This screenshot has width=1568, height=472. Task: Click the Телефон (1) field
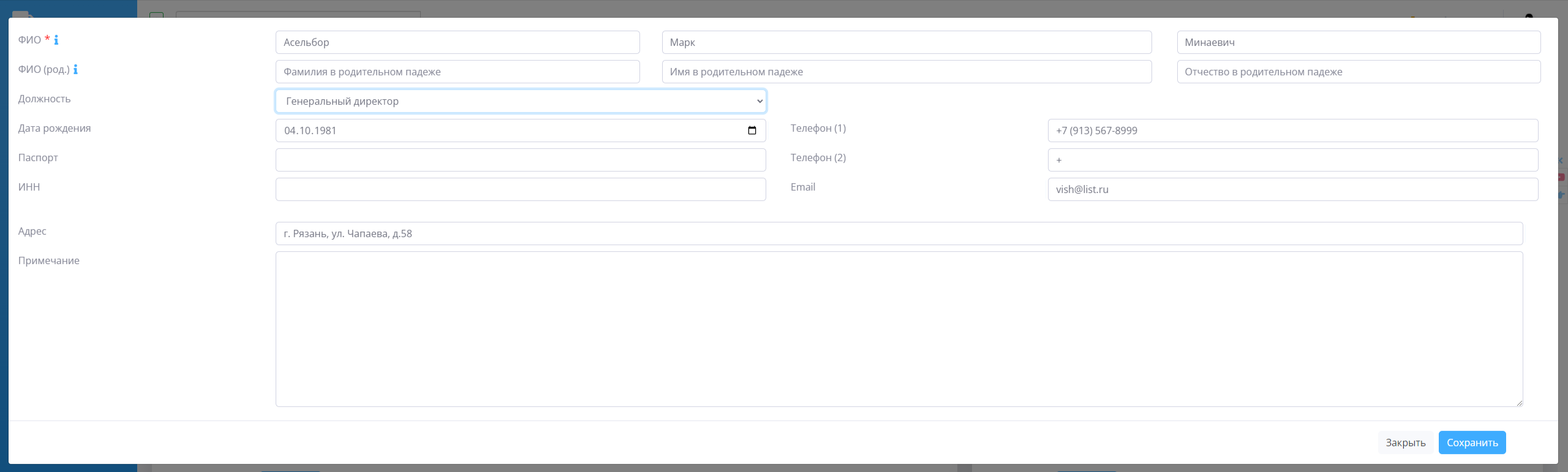pos(1292,131)
